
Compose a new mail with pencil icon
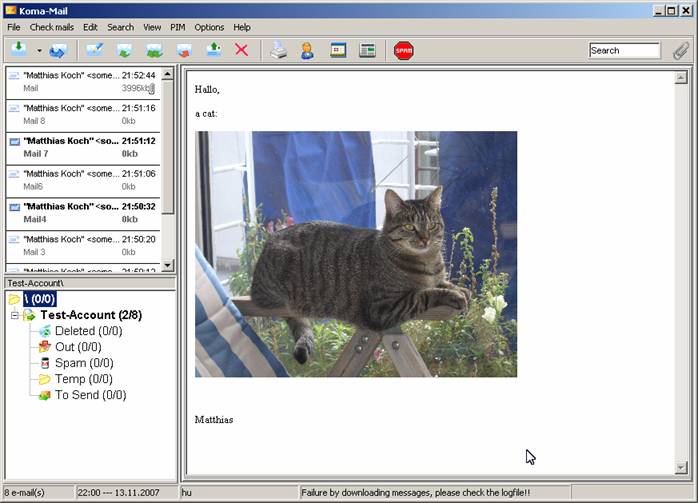click(95, 50)
